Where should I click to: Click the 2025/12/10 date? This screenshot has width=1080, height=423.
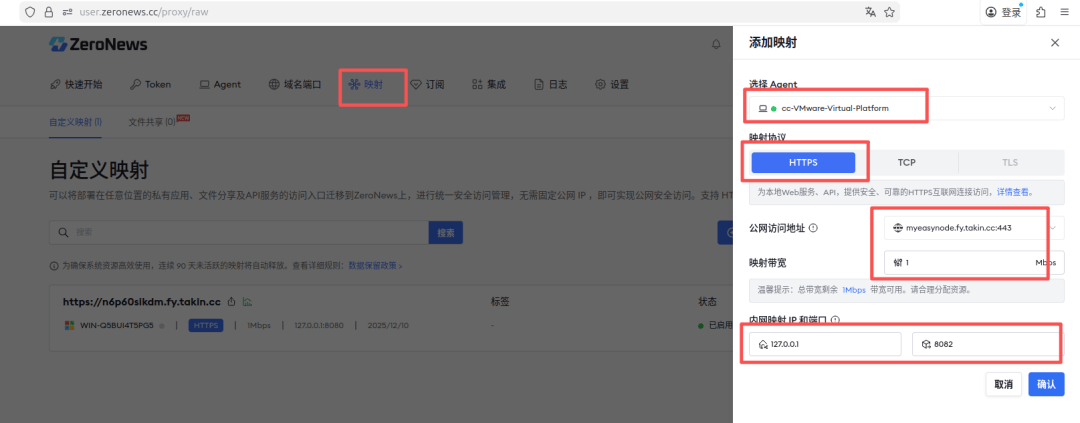pyautogui.click(x=388, y=325)
